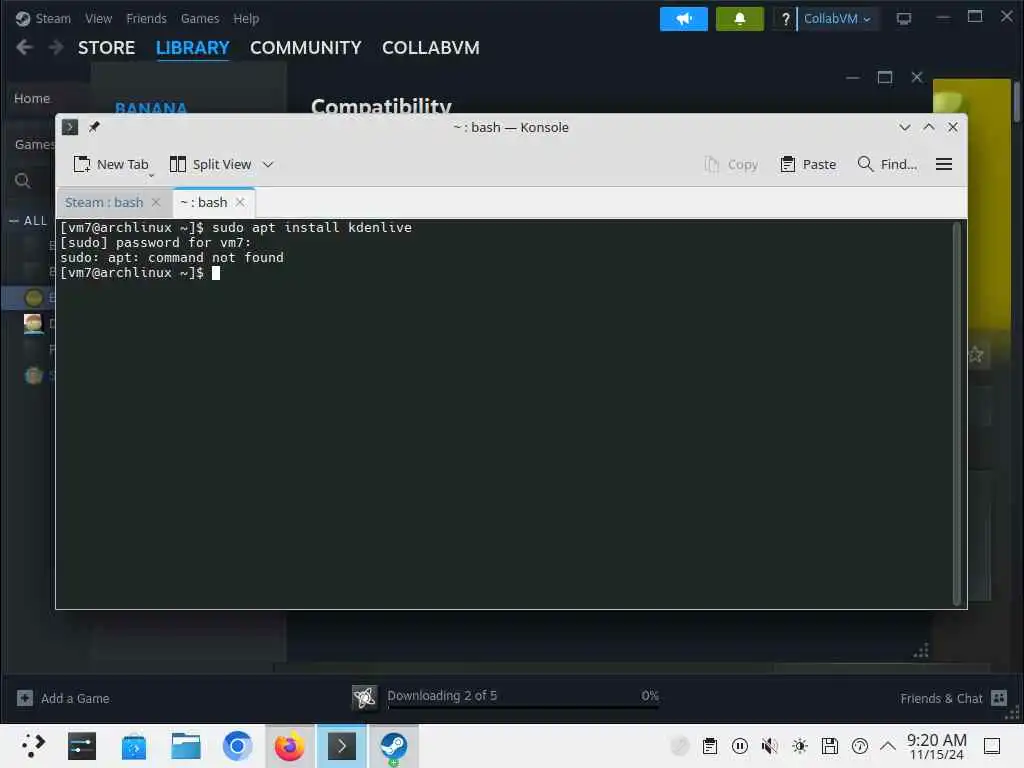Open Friends & Chat
Screen dimensions: 1024x768
click(x=953, y=698)
